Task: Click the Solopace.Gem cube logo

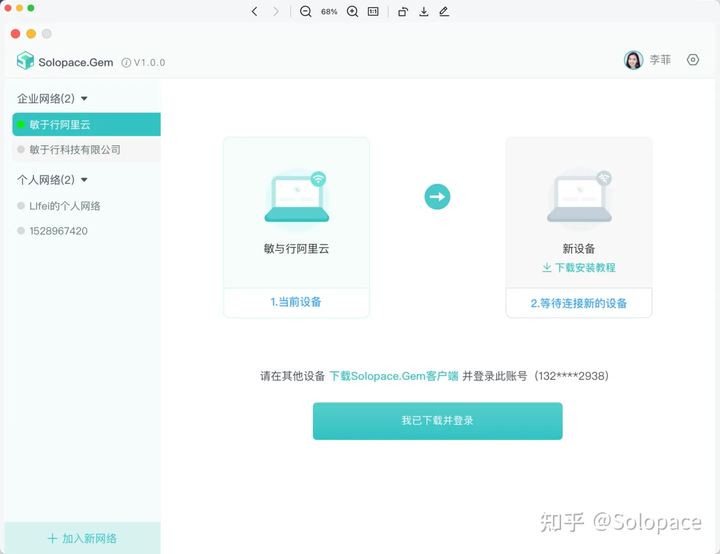Action: (25, 61)
